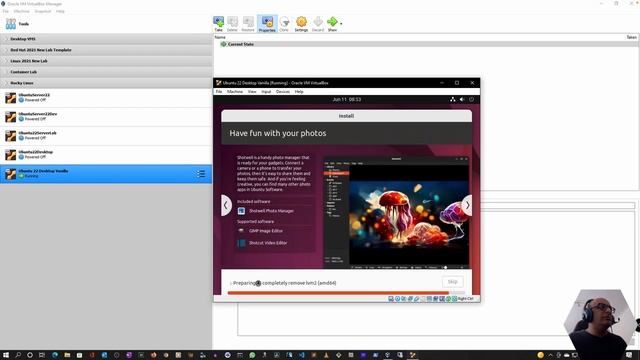Click the Take snapshot toolbar icon
640x360 pixels.
[x=218, y=24]
